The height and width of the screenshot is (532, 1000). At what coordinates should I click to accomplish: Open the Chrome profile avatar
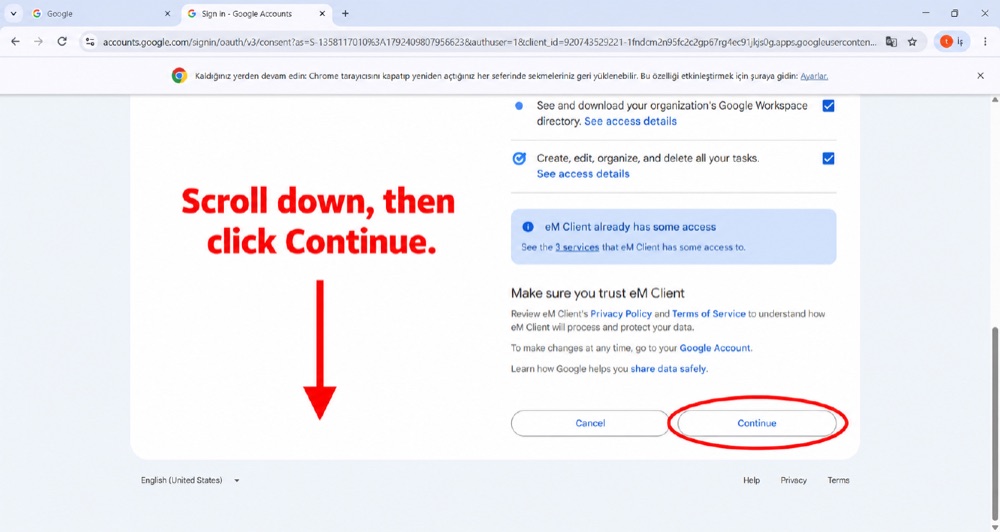coord(946,41)
